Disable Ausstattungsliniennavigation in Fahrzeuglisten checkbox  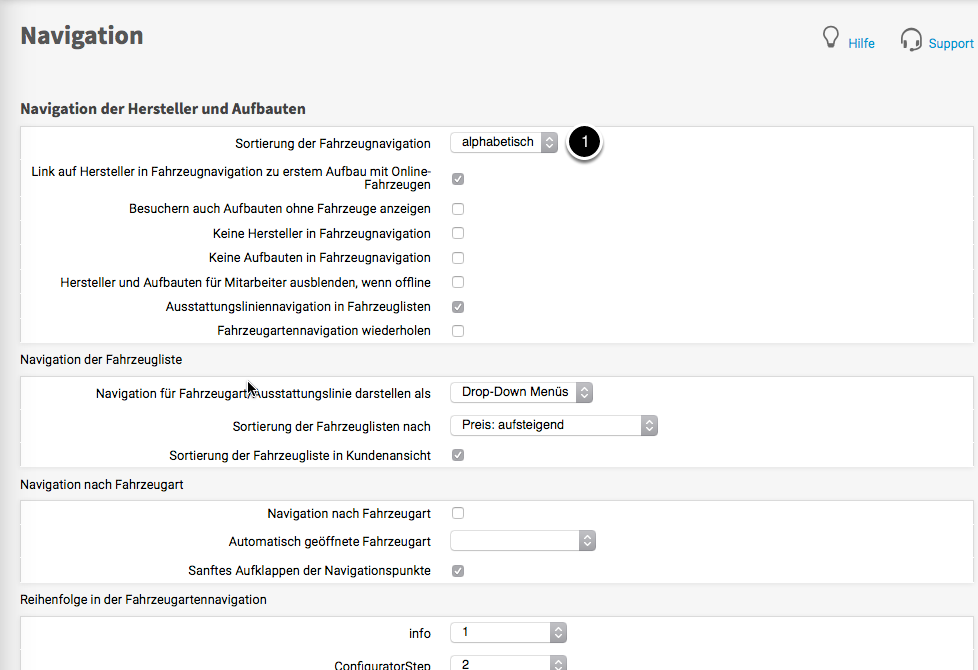tap(458, 307)
